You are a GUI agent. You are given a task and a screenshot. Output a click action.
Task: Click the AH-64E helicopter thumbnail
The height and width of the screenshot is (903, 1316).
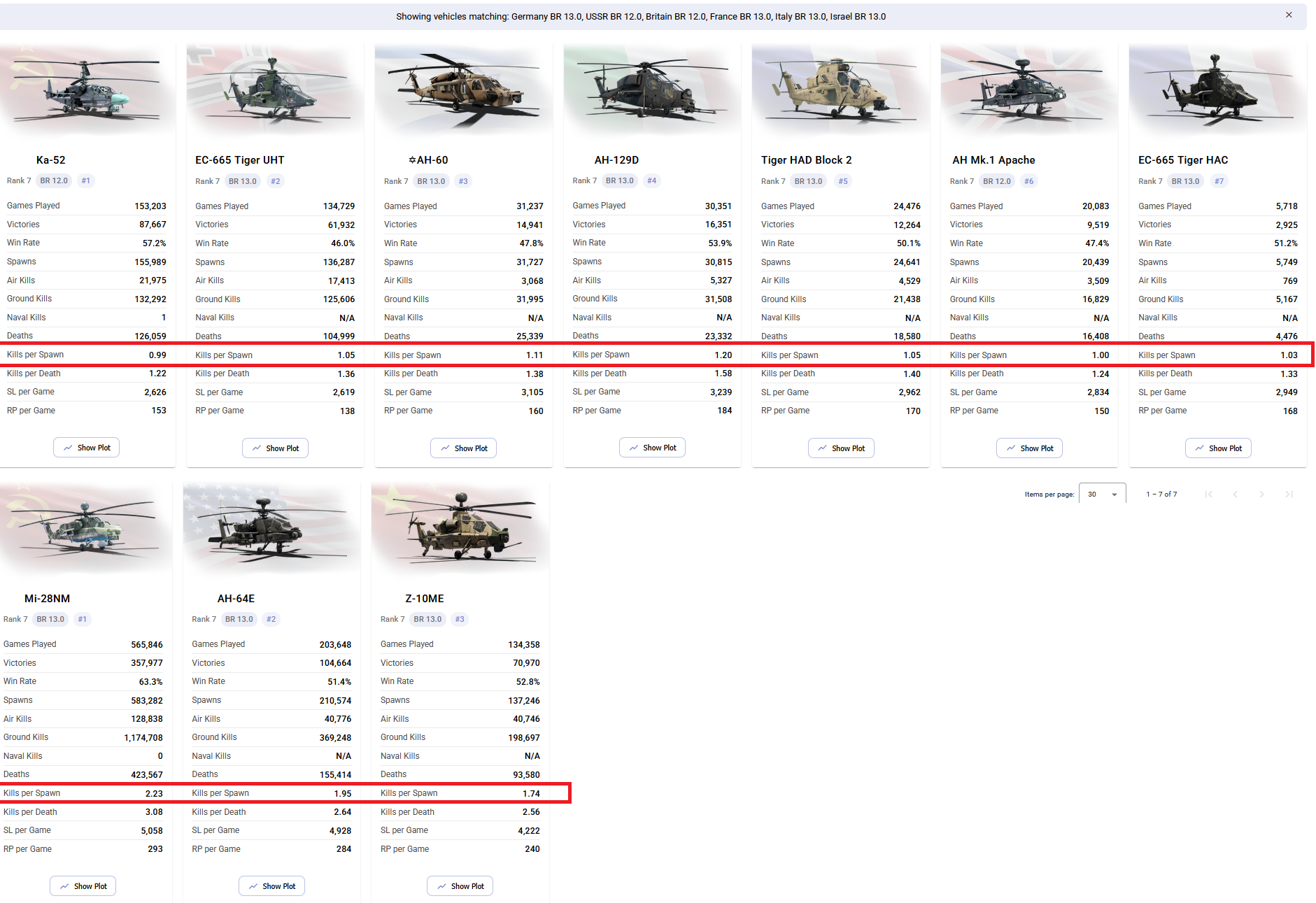[x=271, y=528]
